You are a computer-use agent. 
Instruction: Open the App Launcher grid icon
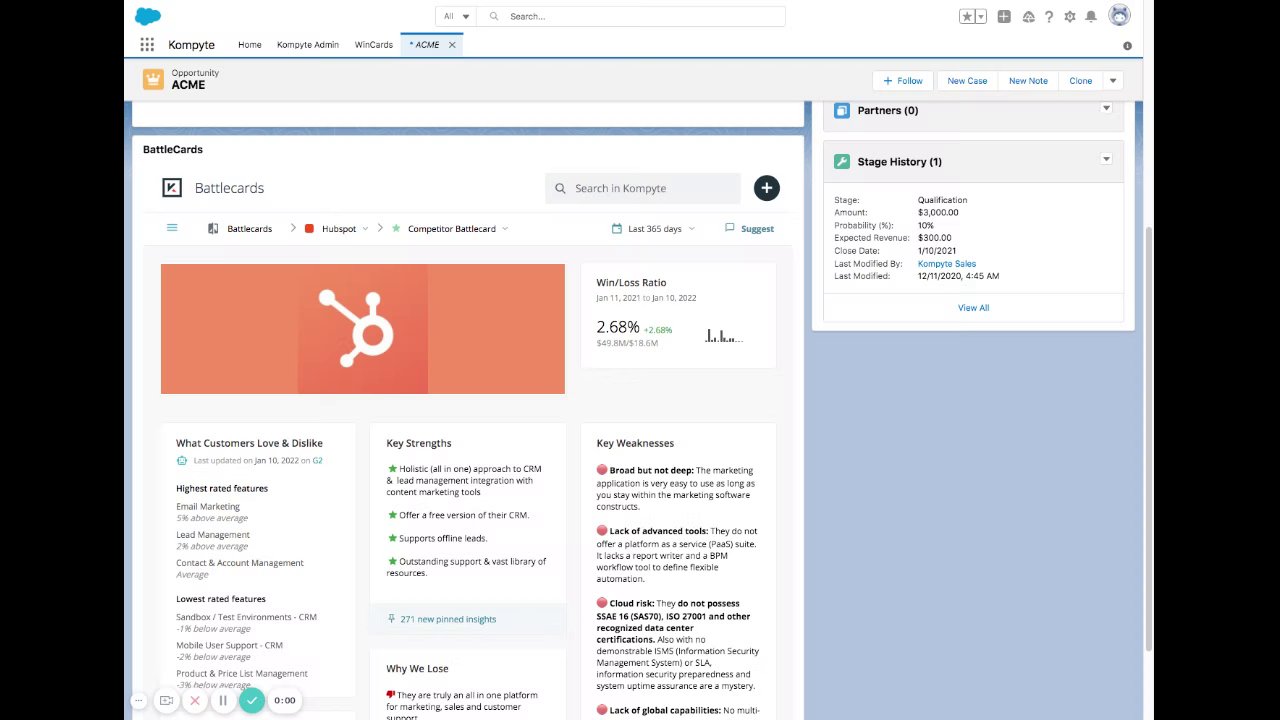click(x=147, y=45)
